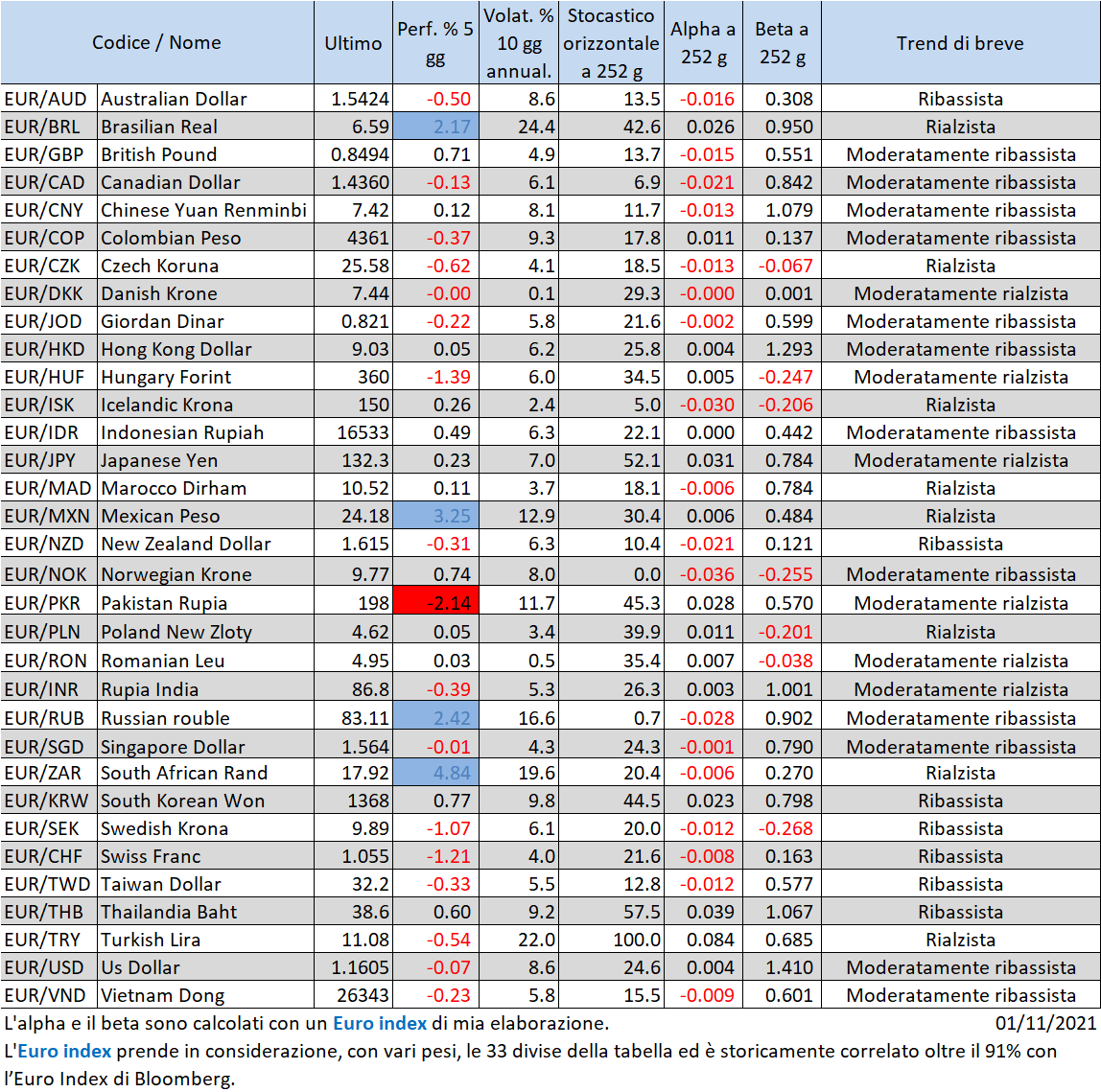Click the blue highlighted 3.25 cell

[435, 517]
